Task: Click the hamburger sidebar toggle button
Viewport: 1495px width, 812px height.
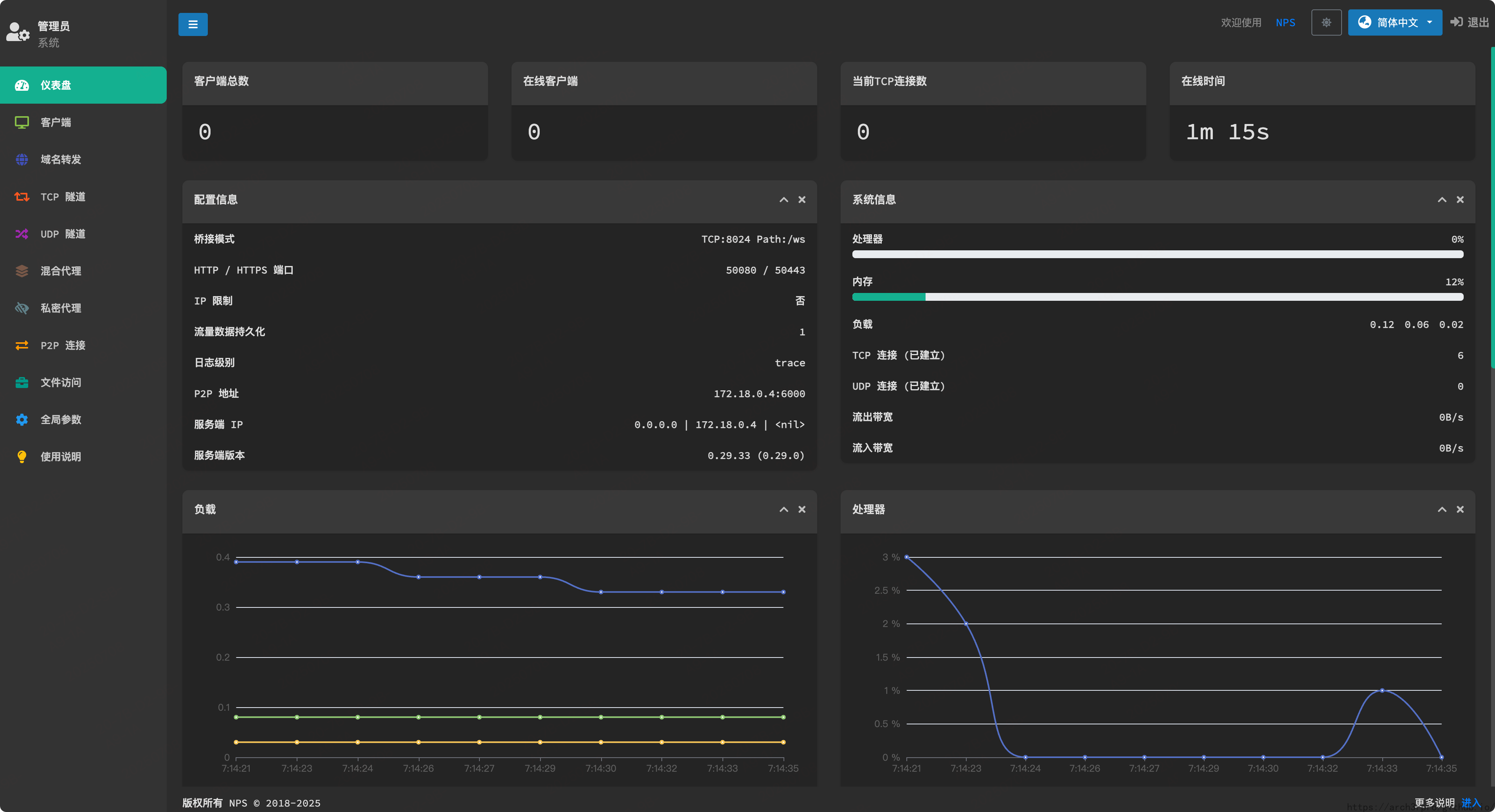Action: coord(193,24)
